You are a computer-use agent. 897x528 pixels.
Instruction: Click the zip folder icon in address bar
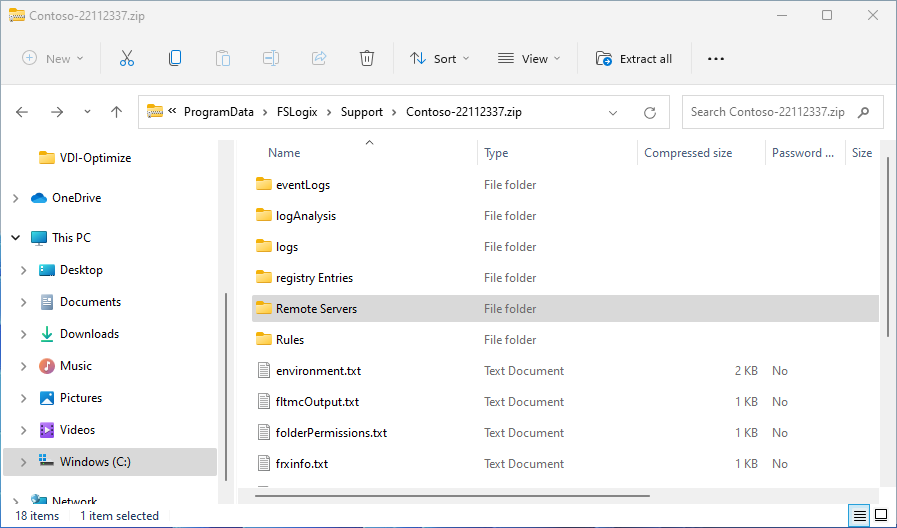point(155,112)
